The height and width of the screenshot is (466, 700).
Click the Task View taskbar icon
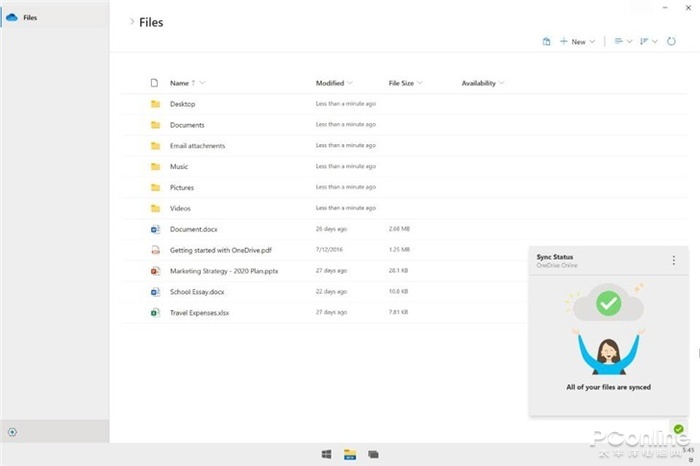pyautogui.click(x=373, y=454)
